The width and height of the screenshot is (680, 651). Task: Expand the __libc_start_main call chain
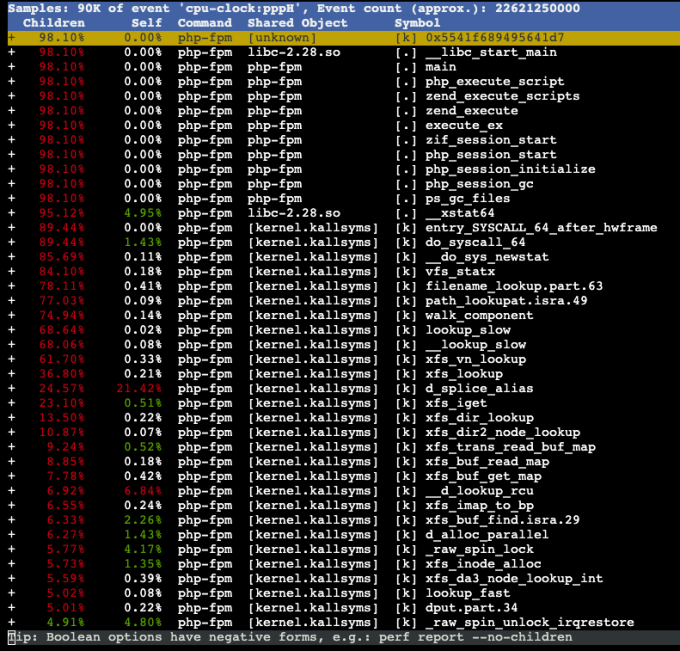tap(12, 52)
